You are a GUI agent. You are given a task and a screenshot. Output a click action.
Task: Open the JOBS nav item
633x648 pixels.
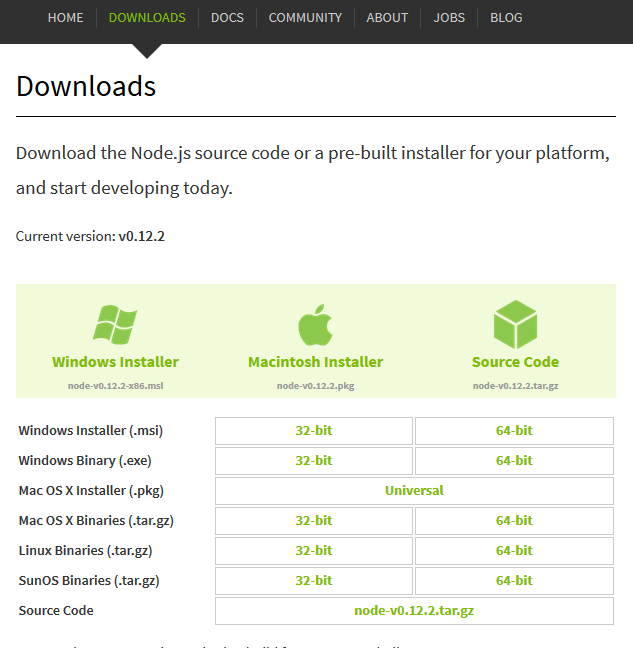pos(449,18)
